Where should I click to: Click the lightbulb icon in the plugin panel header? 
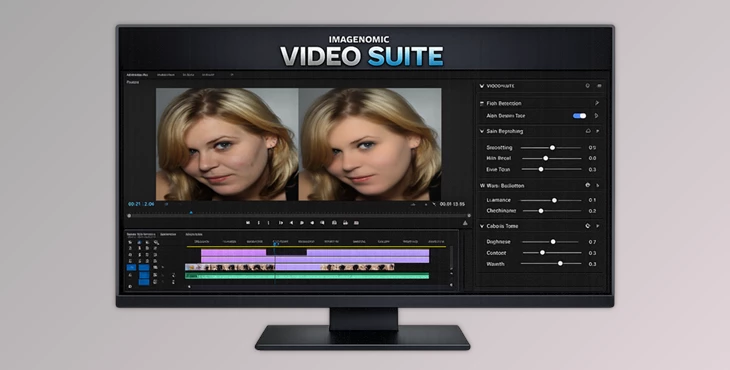click(x=588, y=86)
